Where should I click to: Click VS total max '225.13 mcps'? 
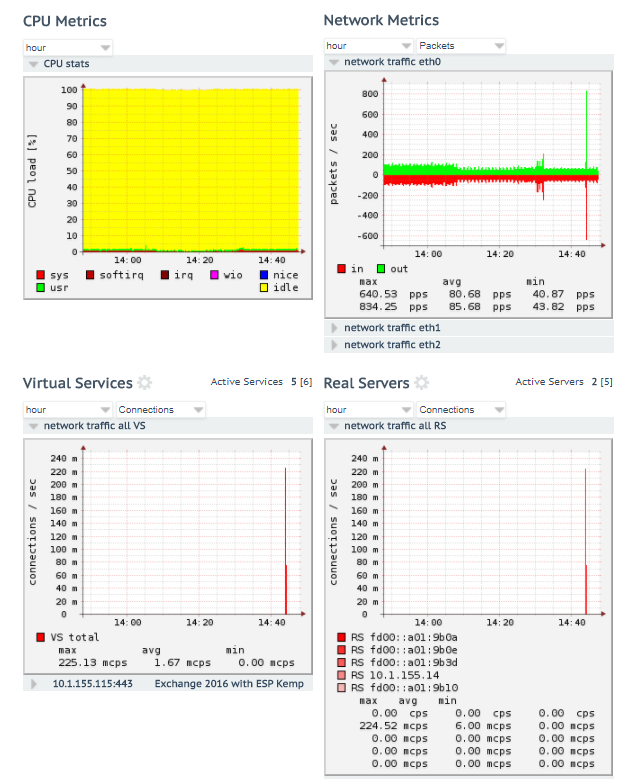(x=93, y=662)
